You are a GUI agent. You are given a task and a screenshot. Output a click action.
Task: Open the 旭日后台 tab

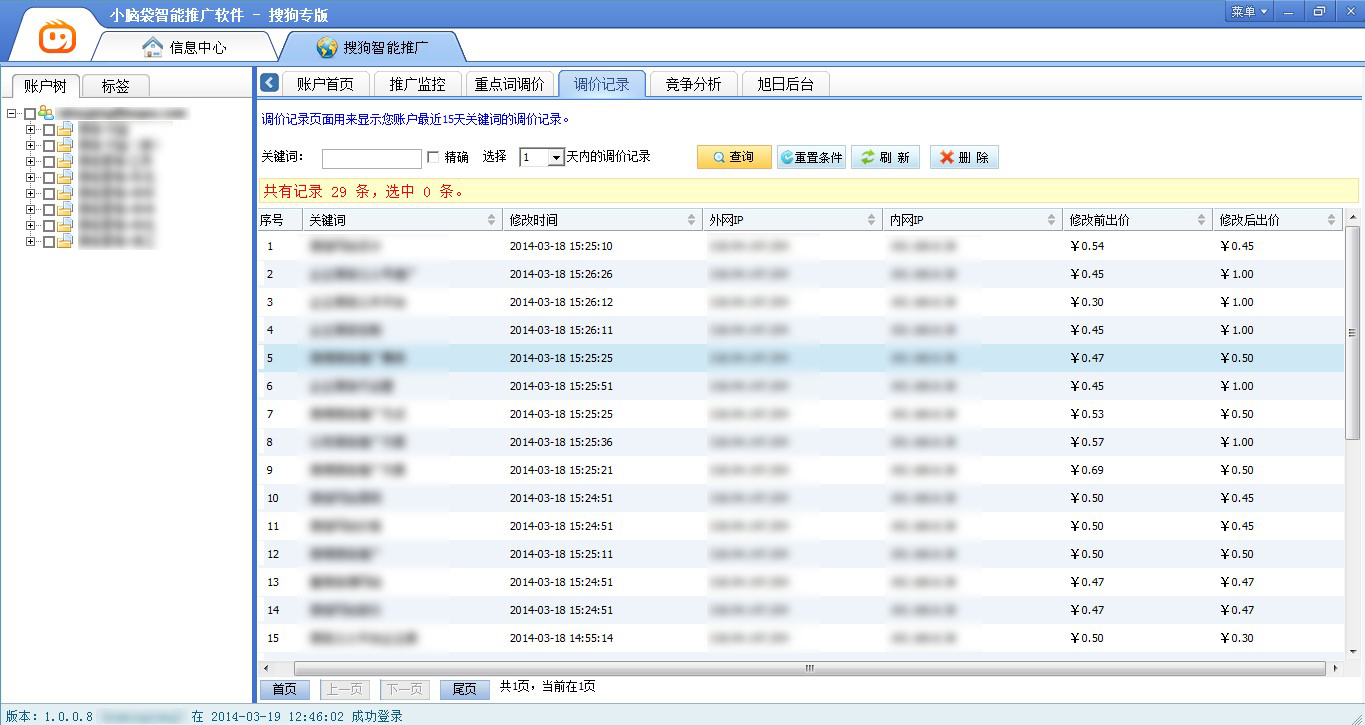(x=786, y=84)
